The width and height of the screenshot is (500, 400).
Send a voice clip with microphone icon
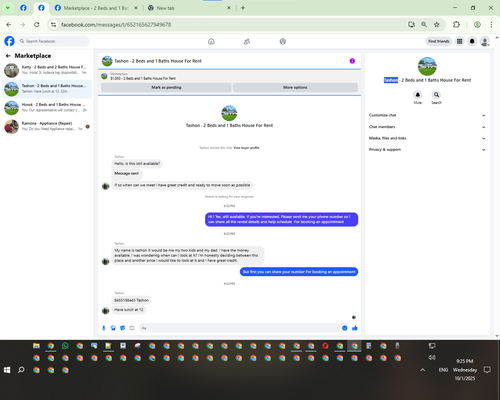(x=104, y=328)
